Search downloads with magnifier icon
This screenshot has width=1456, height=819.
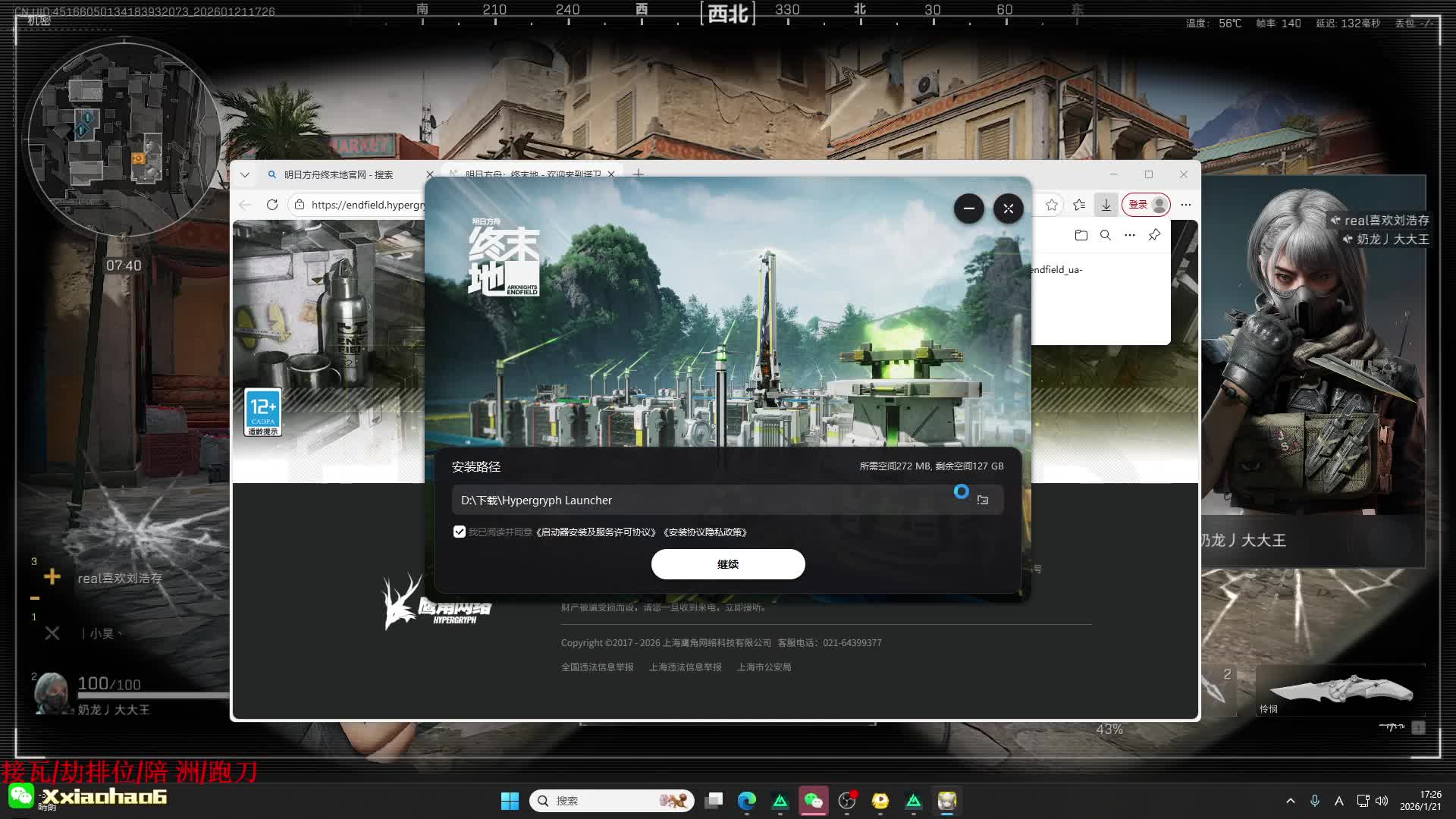pos(1106,235)
